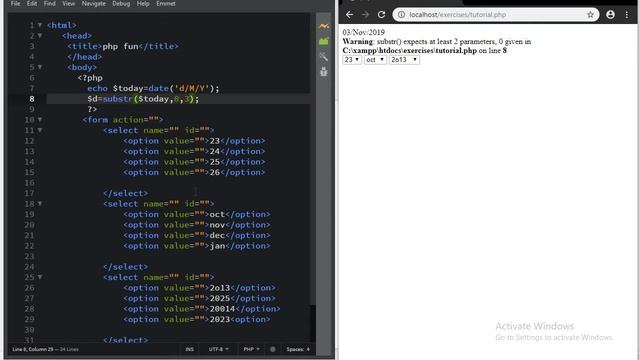Open the UTF-8 encoding dropdown
Viewport: 640px width, 360px height.
pos(218,349)
